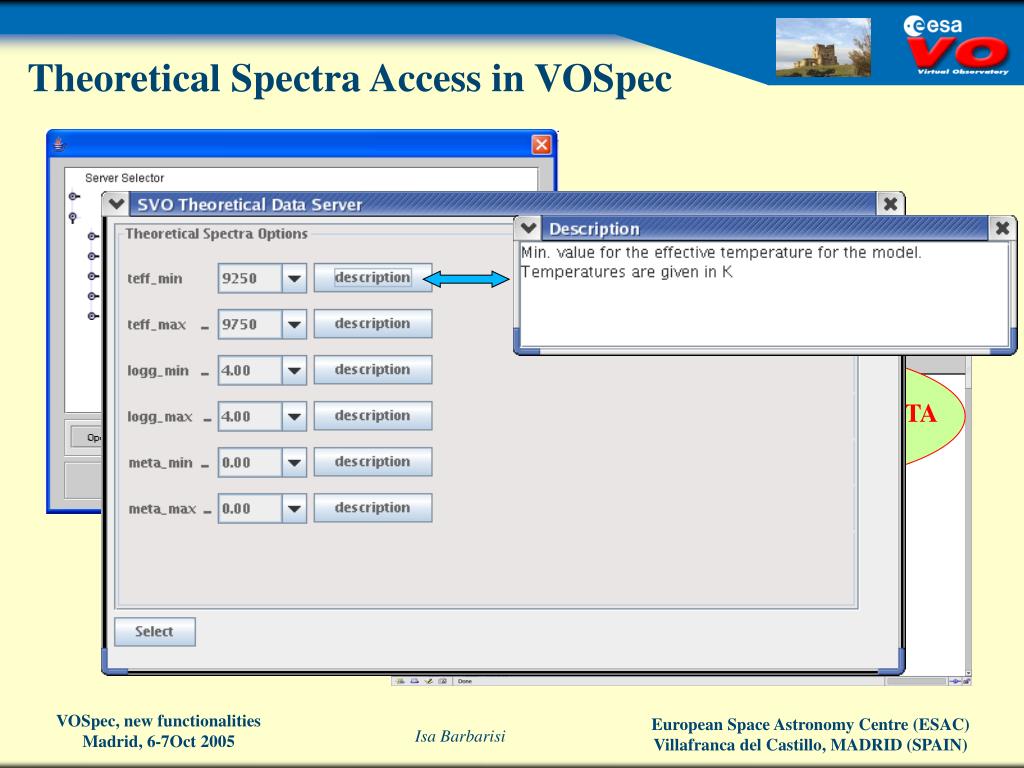This screenshot has width=1024, height=768.
Task: Click the Server Selector label
Action: [x=124, y=178]
